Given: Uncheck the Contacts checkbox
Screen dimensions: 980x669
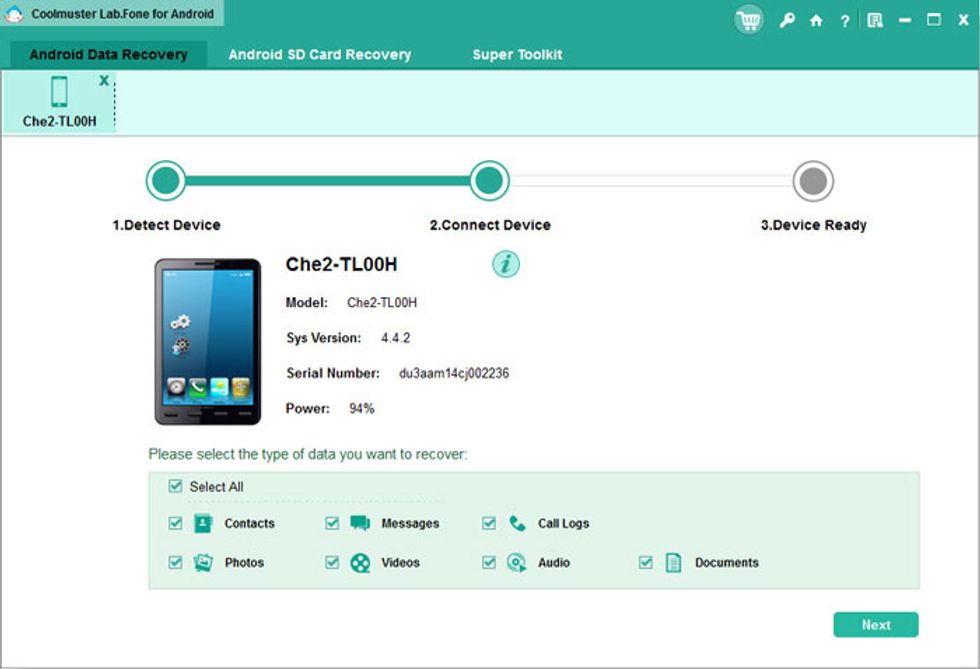Looking at the screenshot, I should 176,523.
